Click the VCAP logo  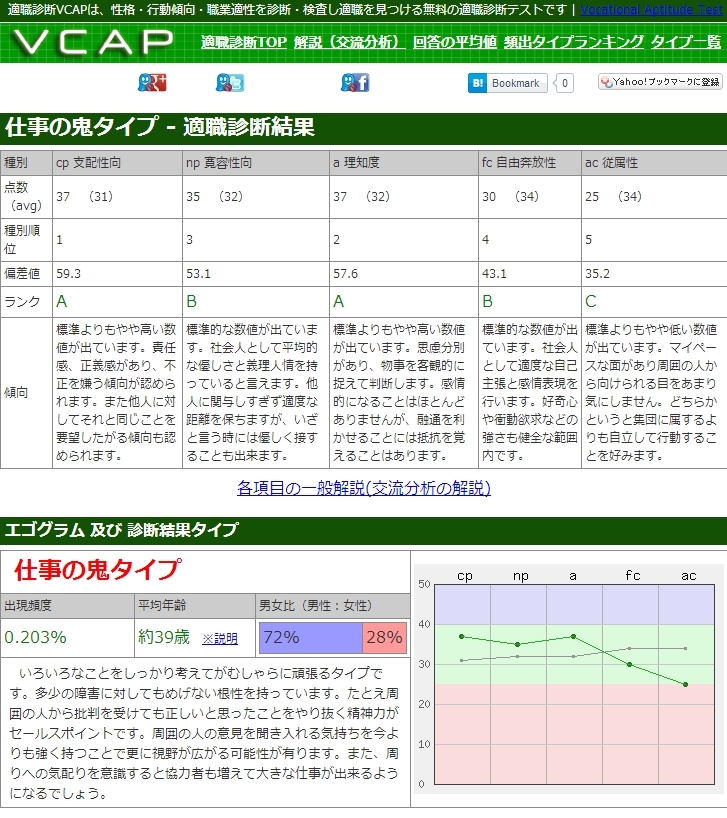point(94,42)
